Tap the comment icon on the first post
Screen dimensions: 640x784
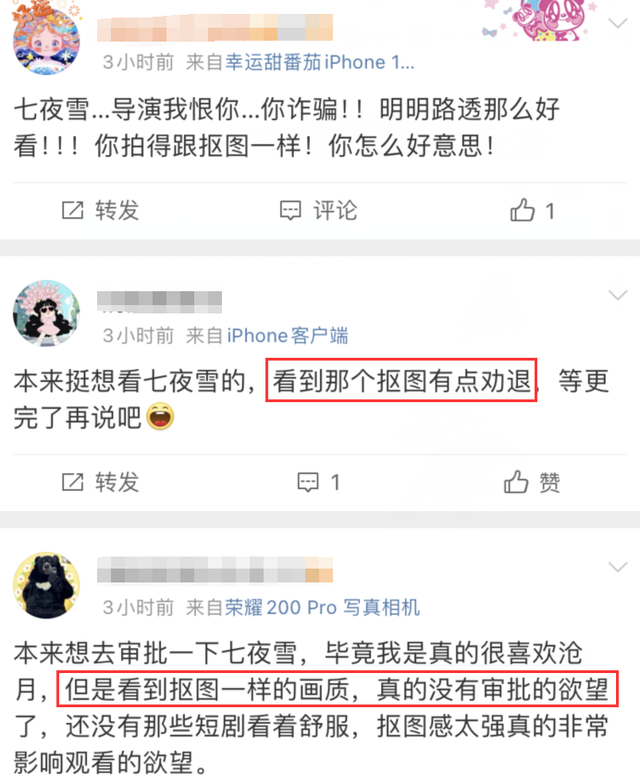click(x=290, y=210)
